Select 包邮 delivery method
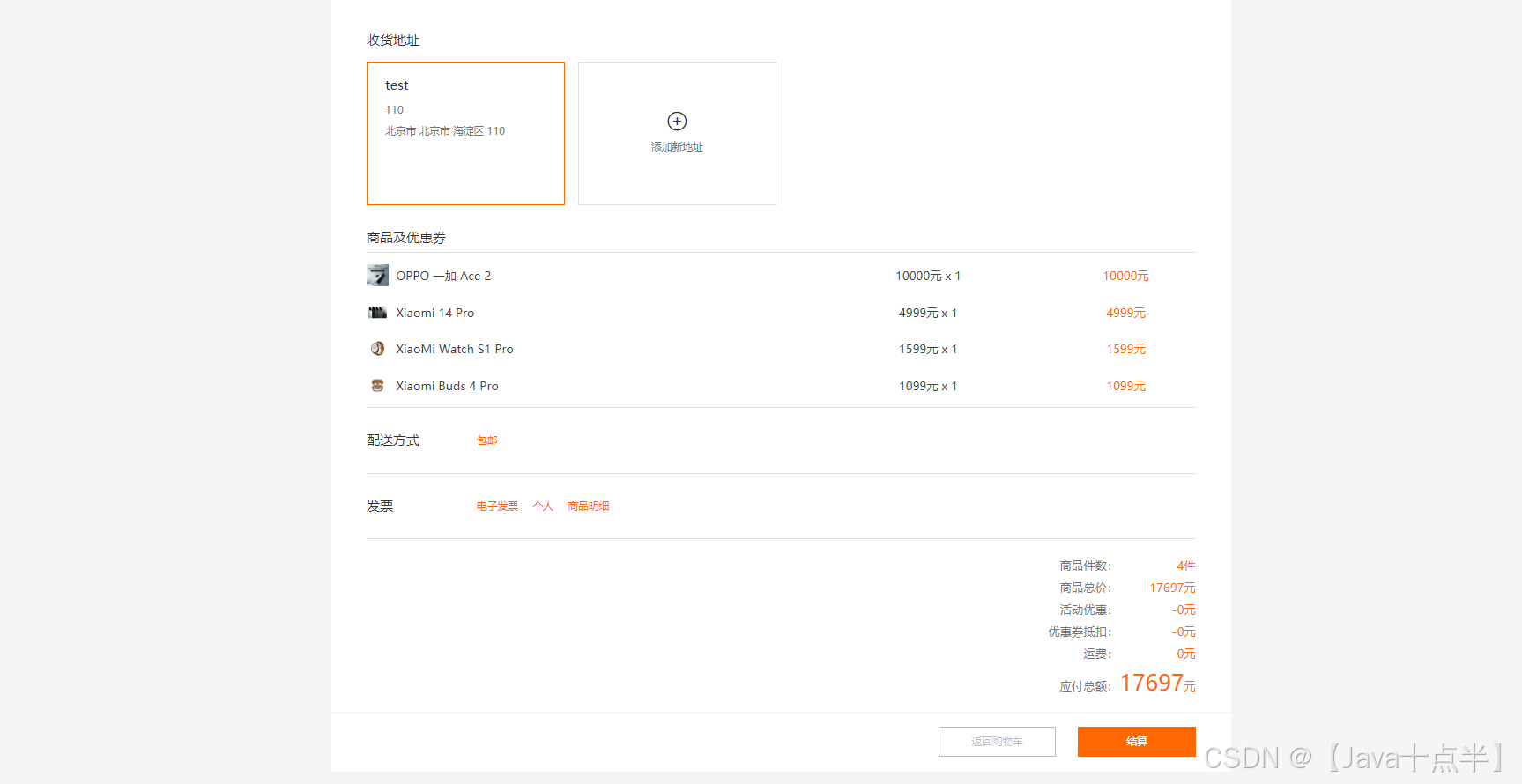 487,440
